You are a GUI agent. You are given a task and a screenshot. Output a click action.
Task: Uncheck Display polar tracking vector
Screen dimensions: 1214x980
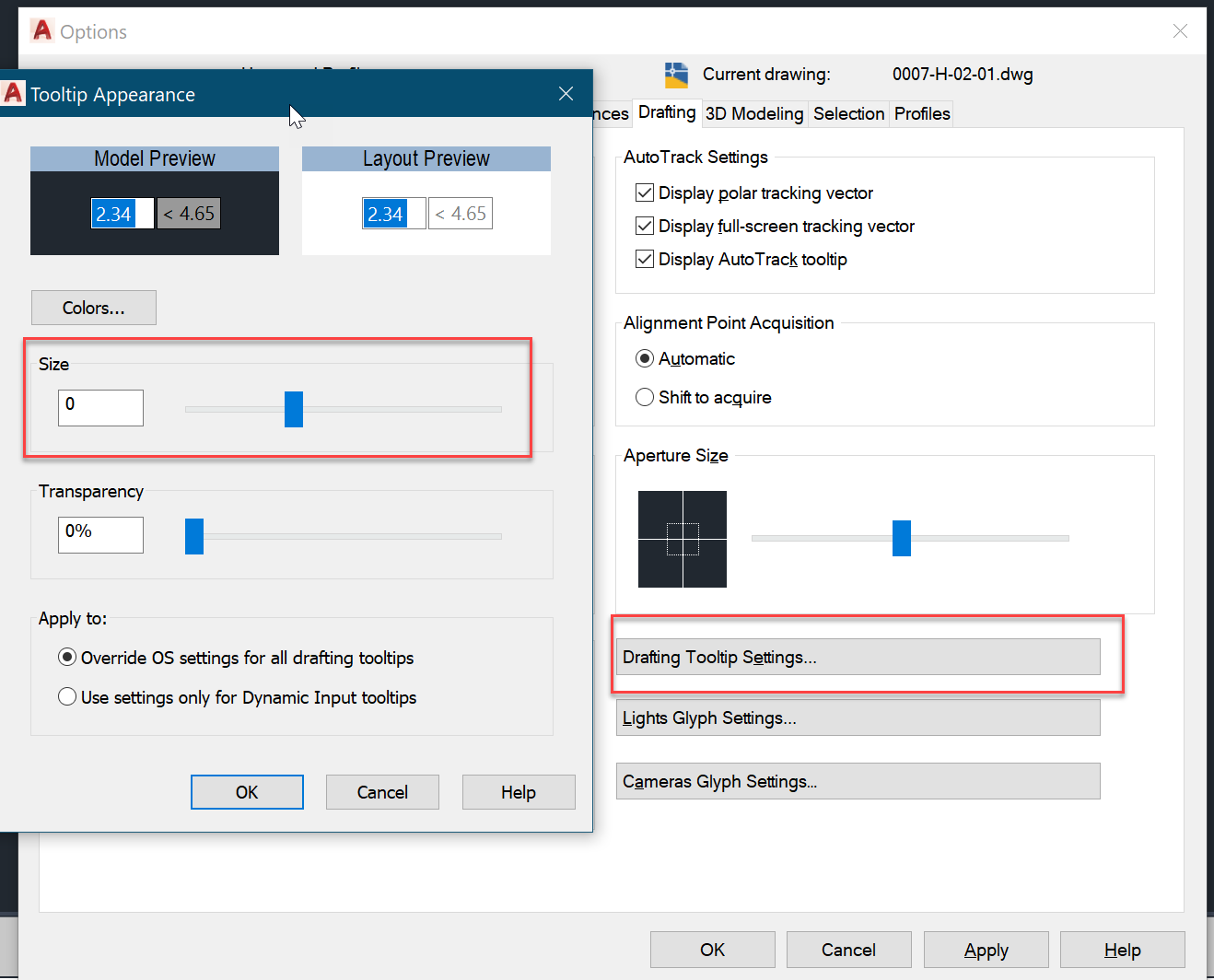tap(645, 192)
